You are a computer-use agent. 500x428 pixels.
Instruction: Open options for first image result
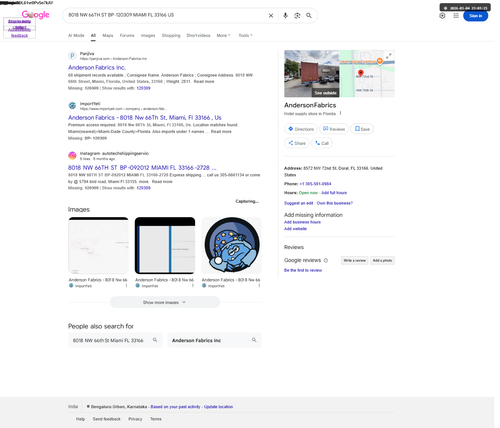[126, 286]
